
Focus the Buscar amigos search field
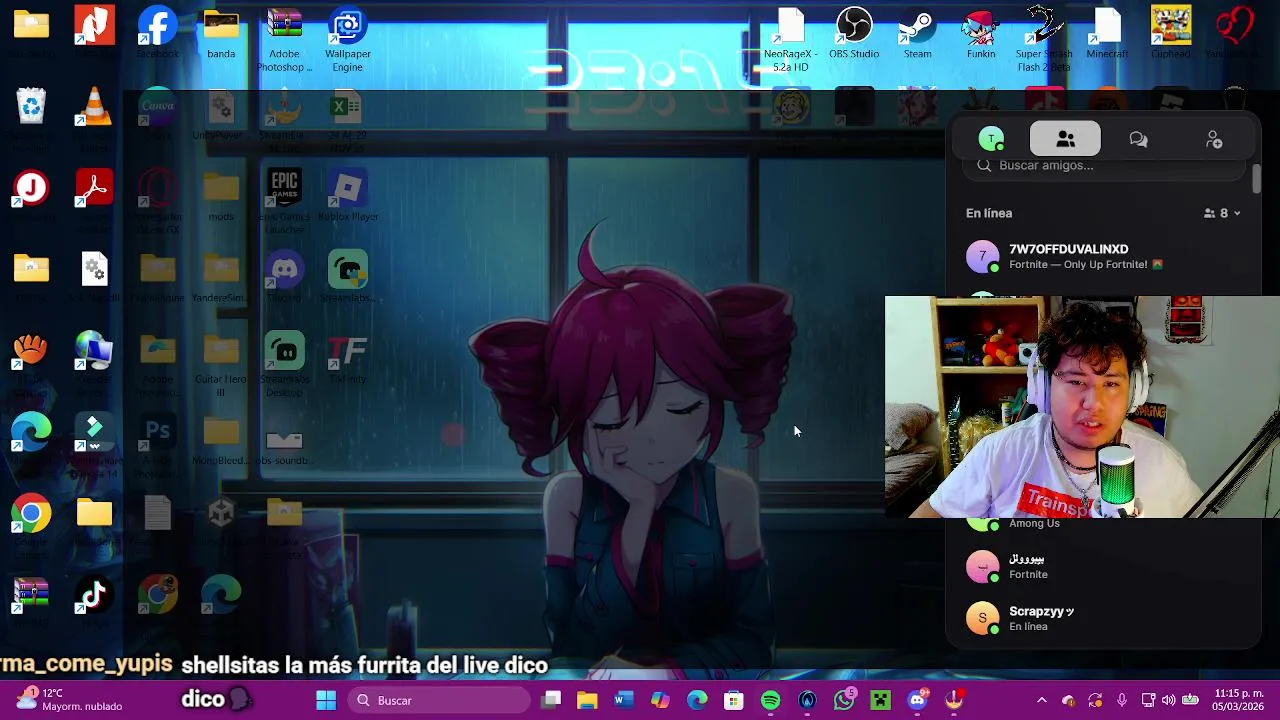click(x=1106, y=165)
